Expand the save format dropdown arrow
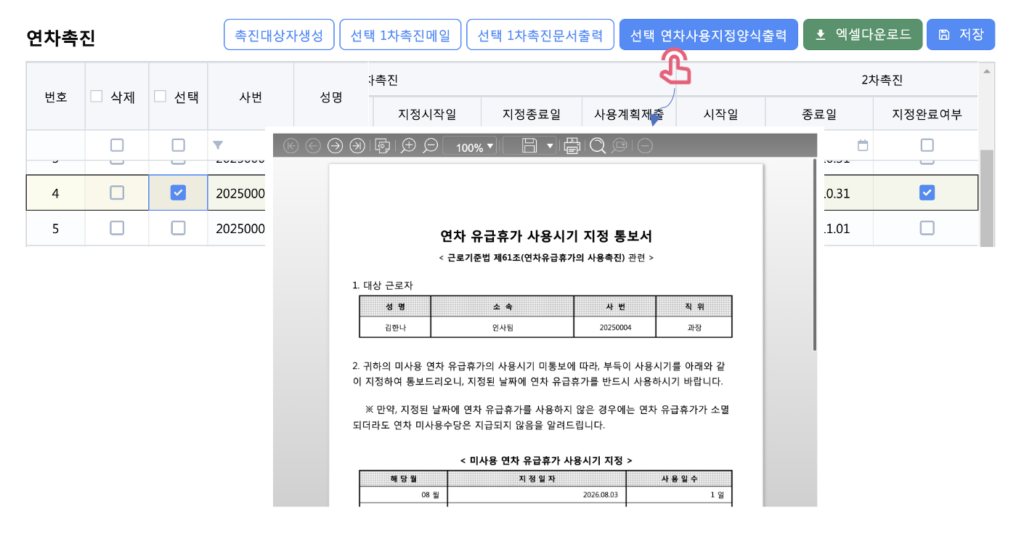Image resolution: width=1024 pixels, height=536 pixels. pyautogui.click(x=550, y=146)
